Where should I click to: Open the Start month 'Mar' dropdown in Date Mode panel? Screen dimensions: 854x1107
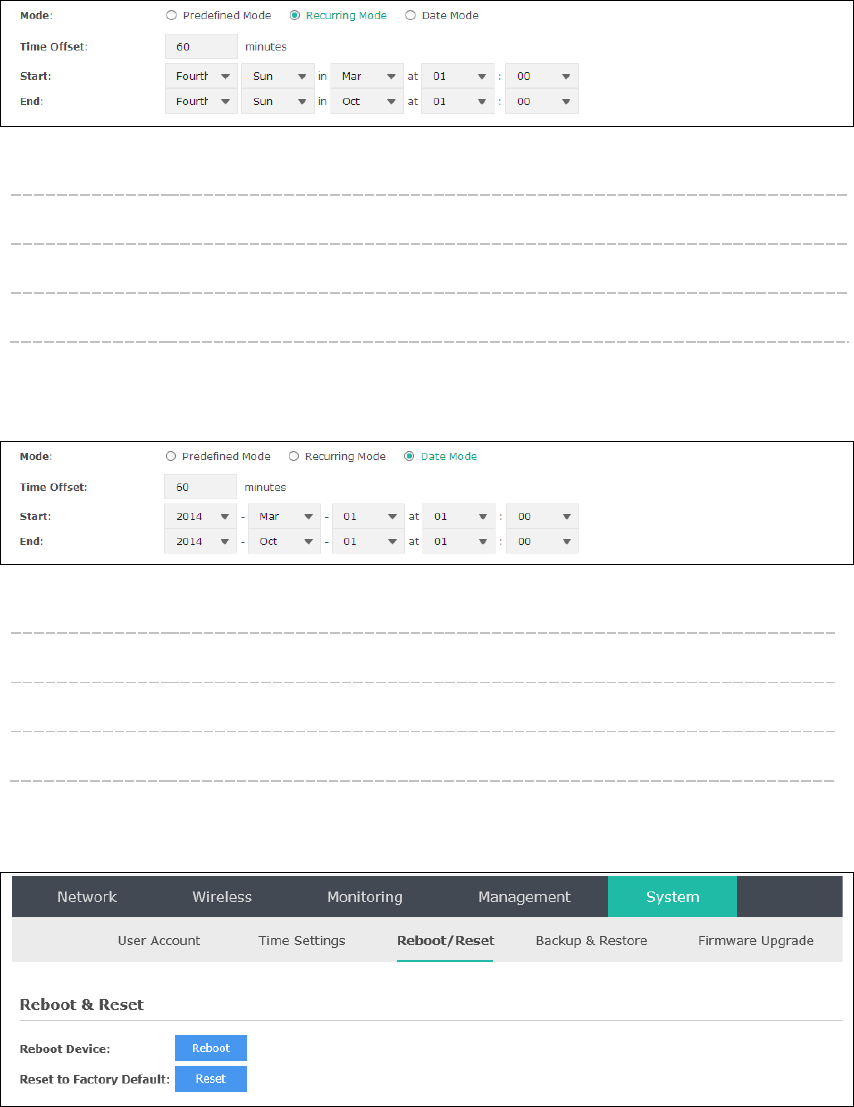[x=284, y=517]
